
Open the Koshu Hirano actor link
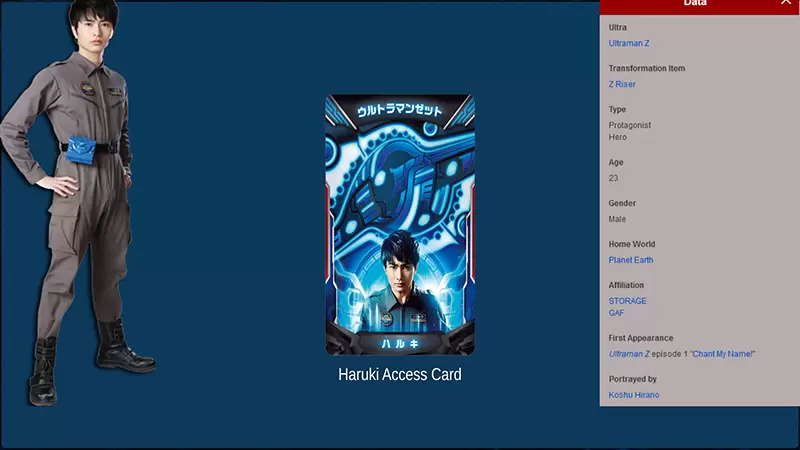[634, 395]
